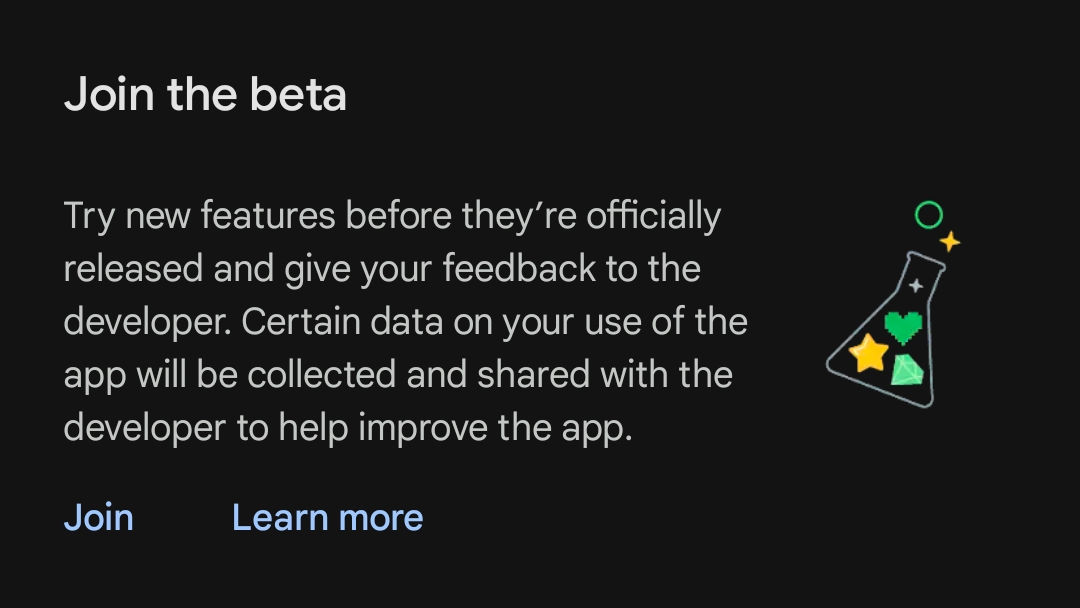Click the green pixel heart in flask
Viewport: 1080px width, 608px height.
pos(903,327)
